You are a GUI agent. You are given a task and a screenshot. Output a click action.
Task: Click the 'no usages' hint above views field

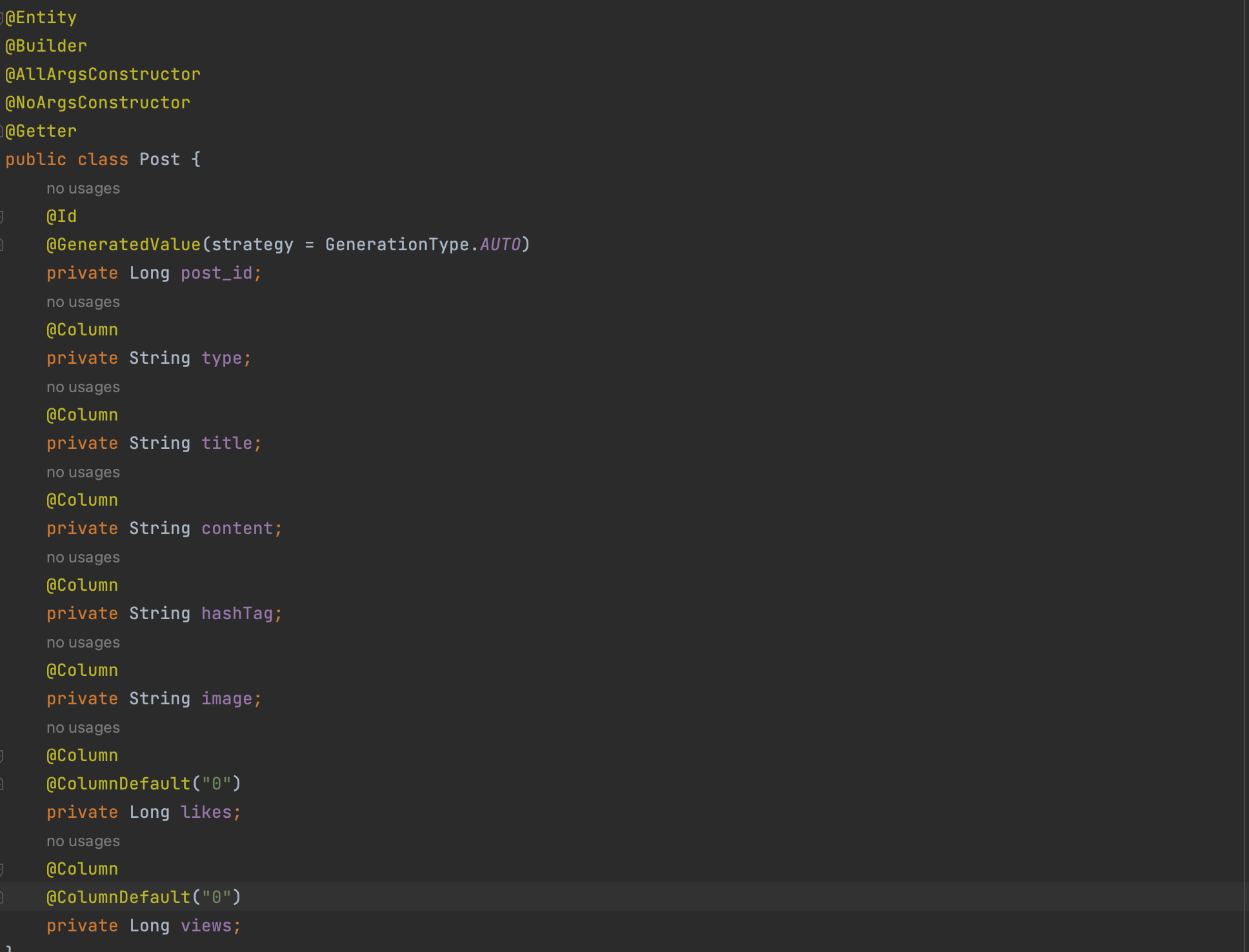click(83, 841)
